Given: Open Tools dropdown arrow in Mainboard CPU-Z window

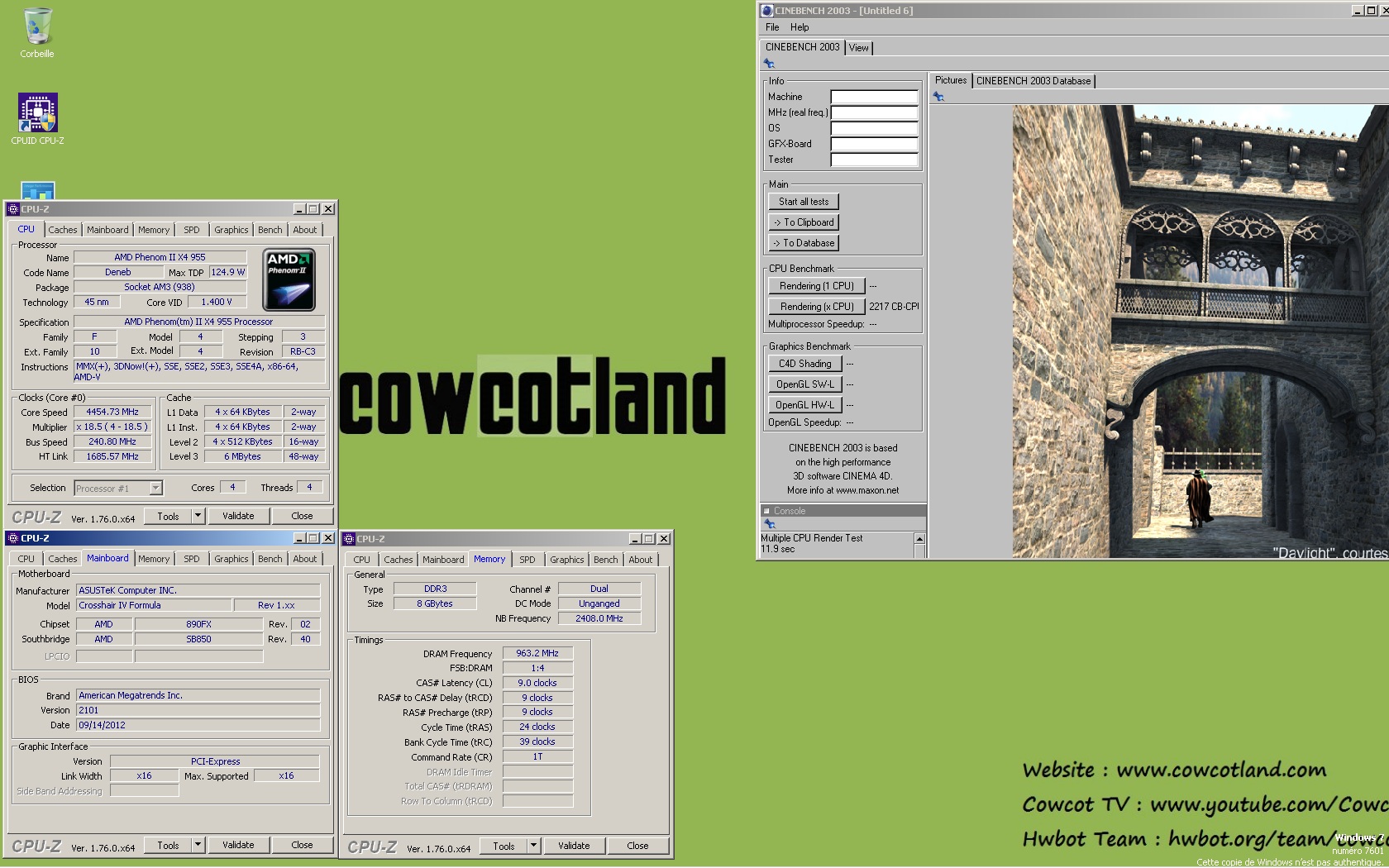Looking at the screenshot, I should tap(198, 845).
